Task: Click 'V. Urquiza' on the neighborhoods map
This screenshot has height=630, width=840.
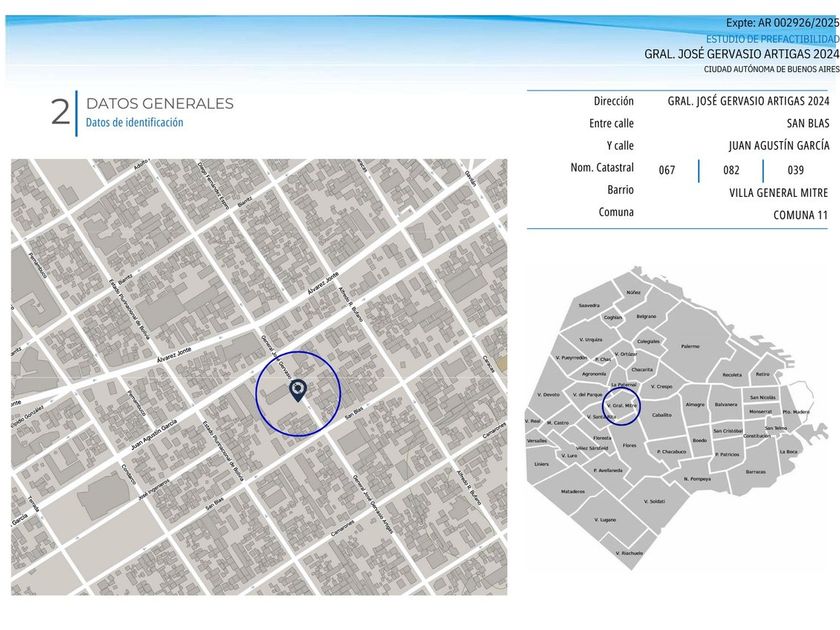Action: (x=591, y=339)
